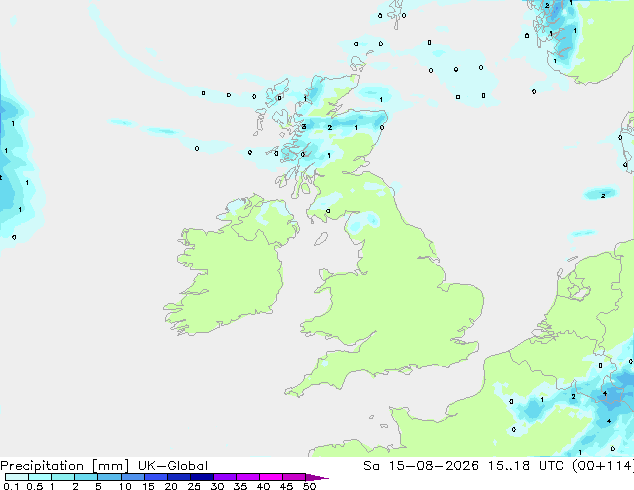Select the 15–20 mm legend color swatch
634x490 pixels.
[x=155, y=477]
